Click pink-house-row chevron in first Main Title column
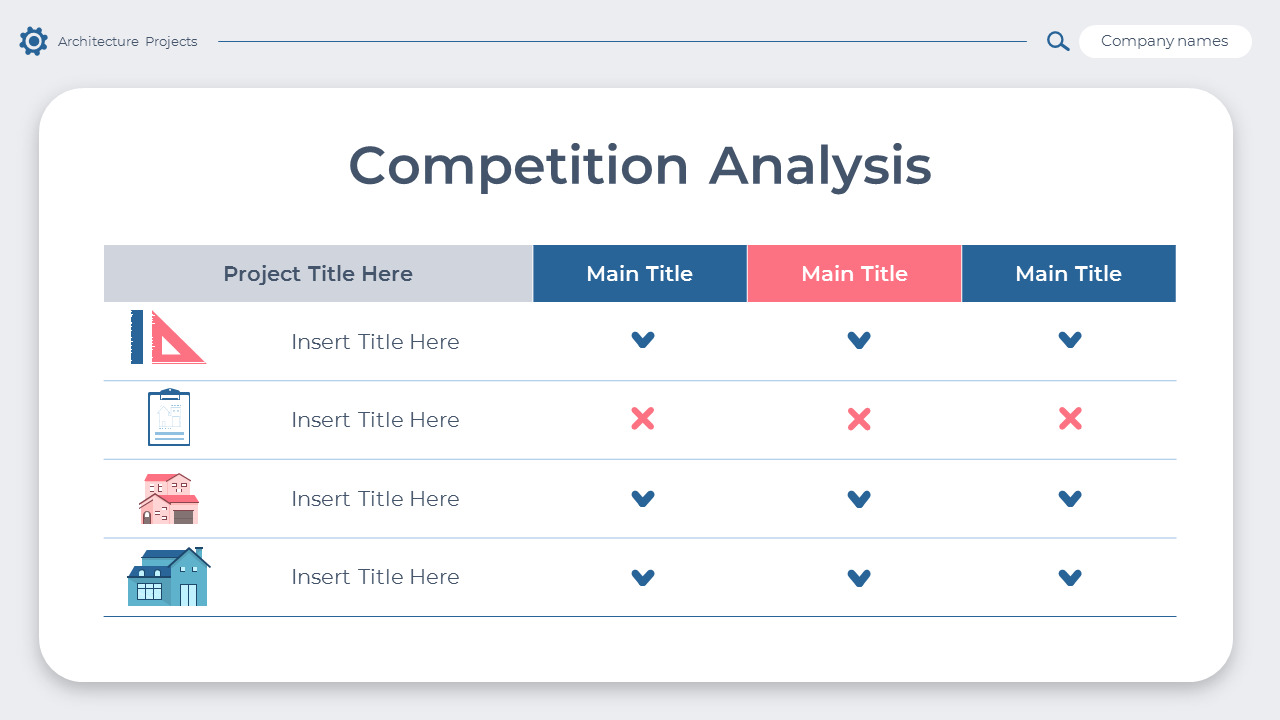The image size is (1280, 720). coord(643,498)
